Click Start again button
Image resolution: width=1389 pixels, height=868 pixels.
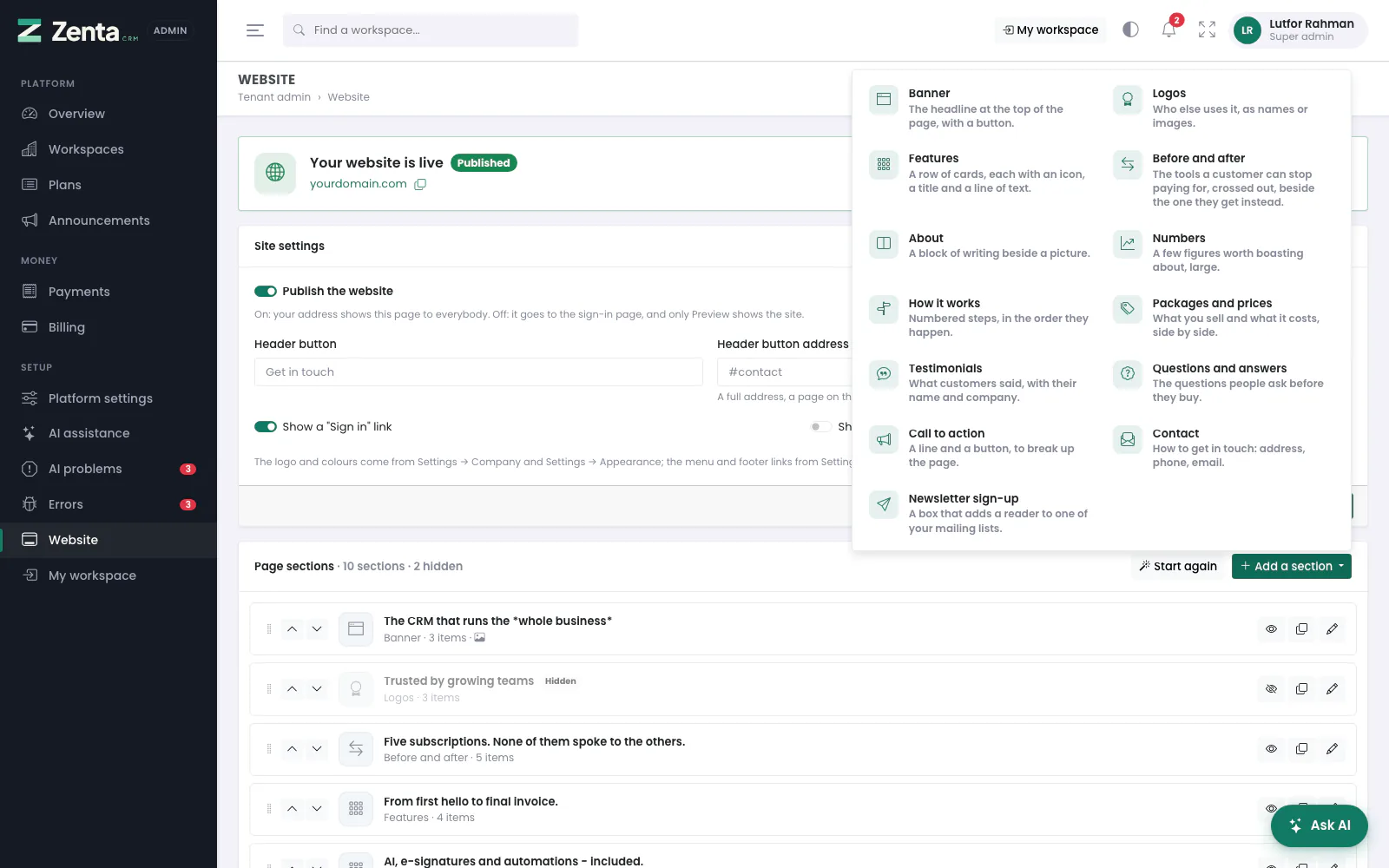click(1178, 567)
